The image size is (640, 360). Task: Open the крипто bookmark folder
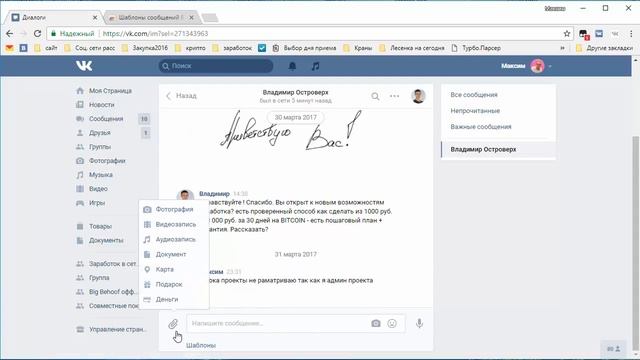click(x=191, y=48)
